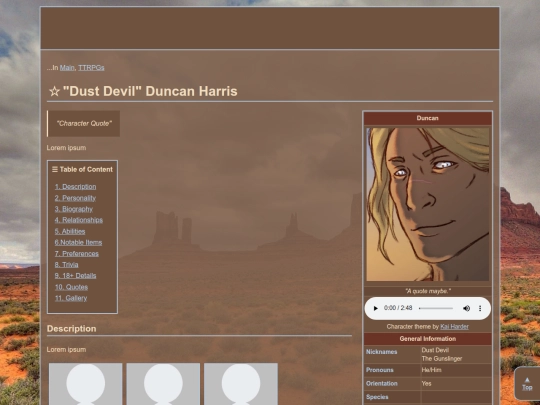Jump to 9. 18+ Details section
540x405 pixels.
(x=75, y=276)
